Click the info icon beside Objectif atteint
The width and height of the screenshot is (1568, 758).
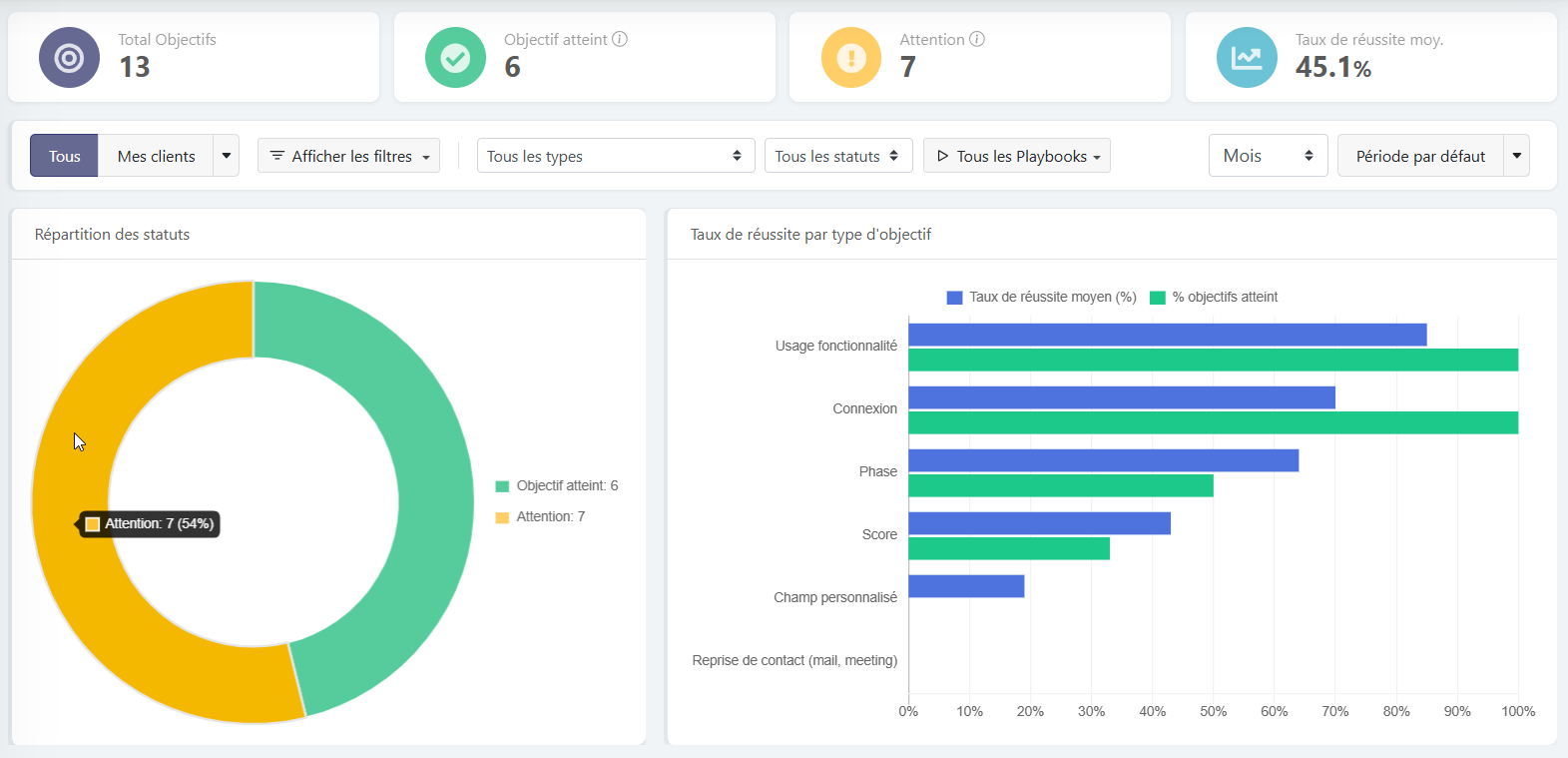pyautogui.click(x=620, y=40)
